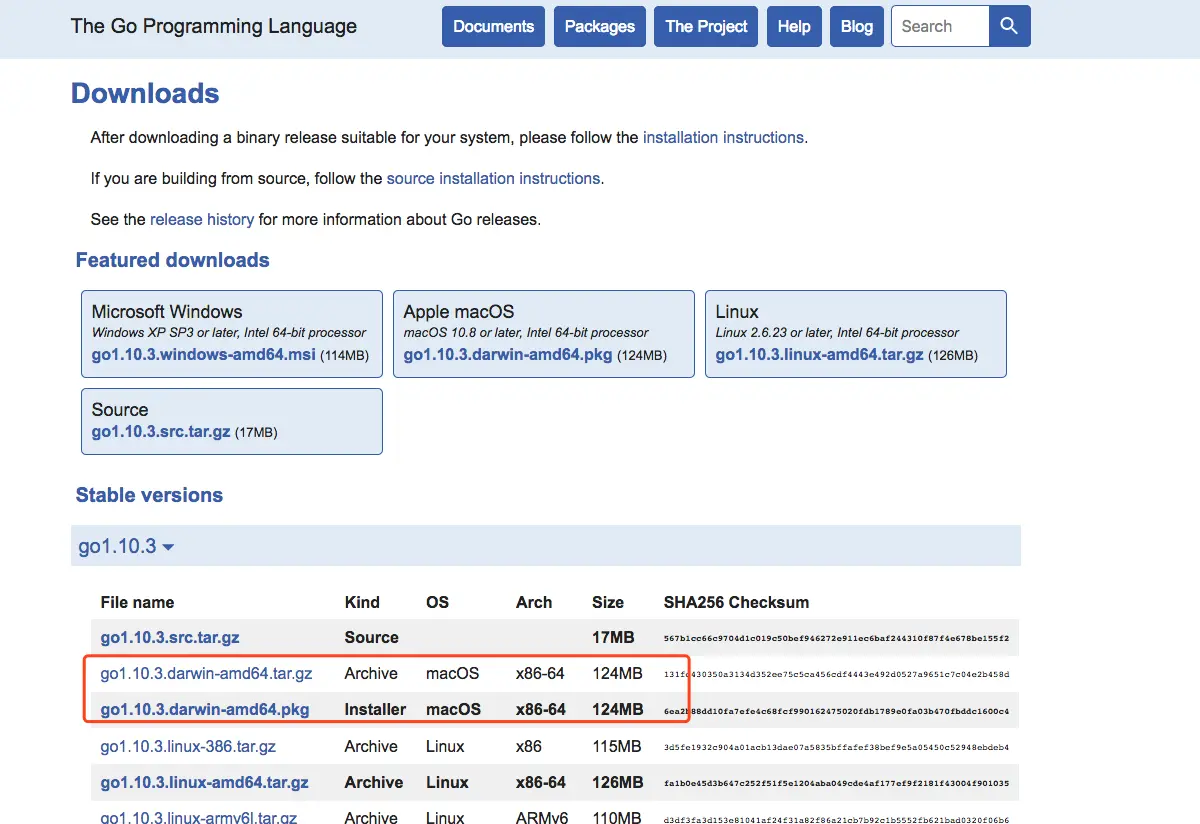Download featured go1.10.3.darwin-amd64.pkg for macOS
Viewport: 1200px width, 824px height.
pos(508,355)
